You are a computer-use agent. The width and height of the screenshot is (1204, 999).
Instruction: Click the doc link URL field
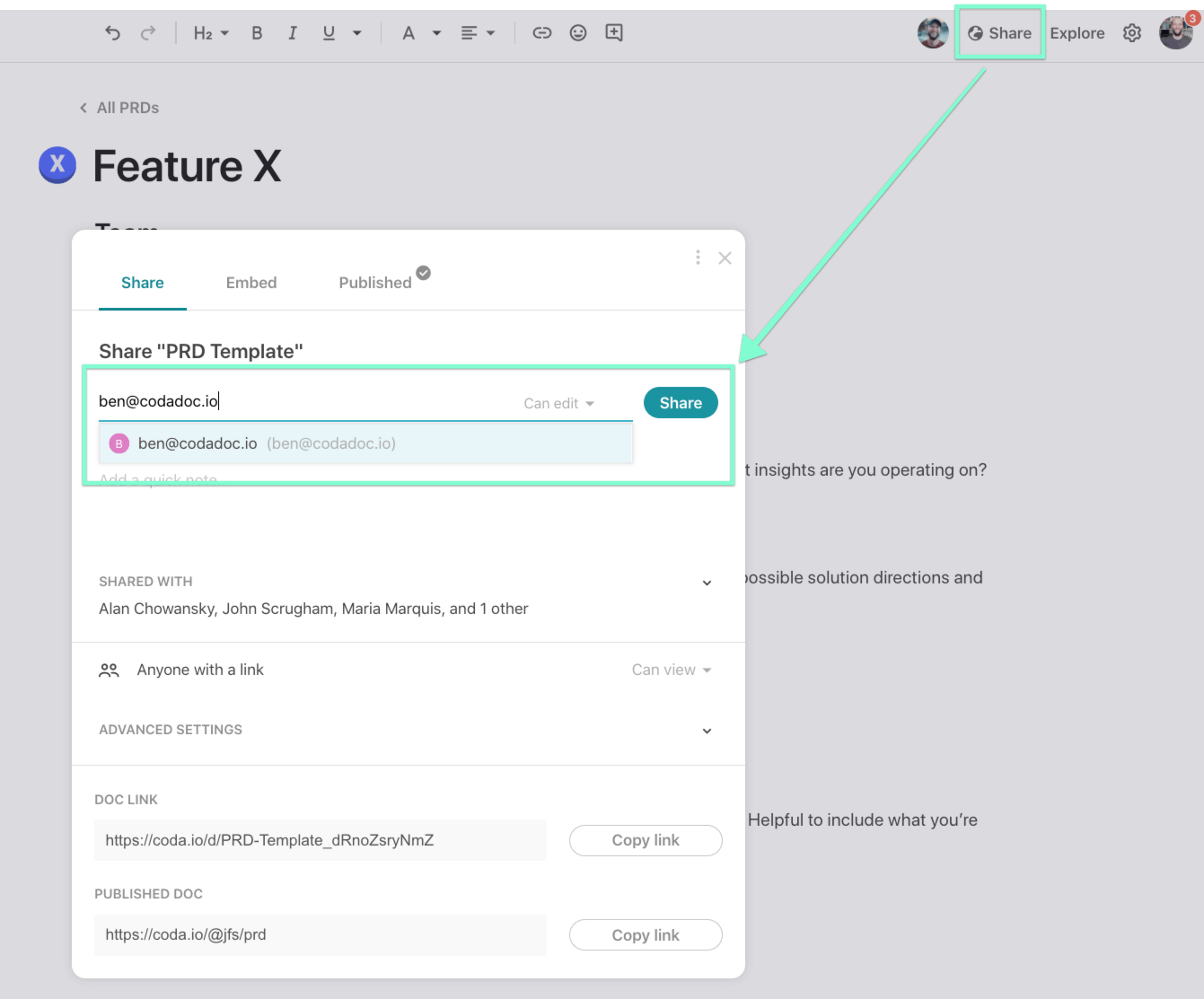click(x=321, y=840)
